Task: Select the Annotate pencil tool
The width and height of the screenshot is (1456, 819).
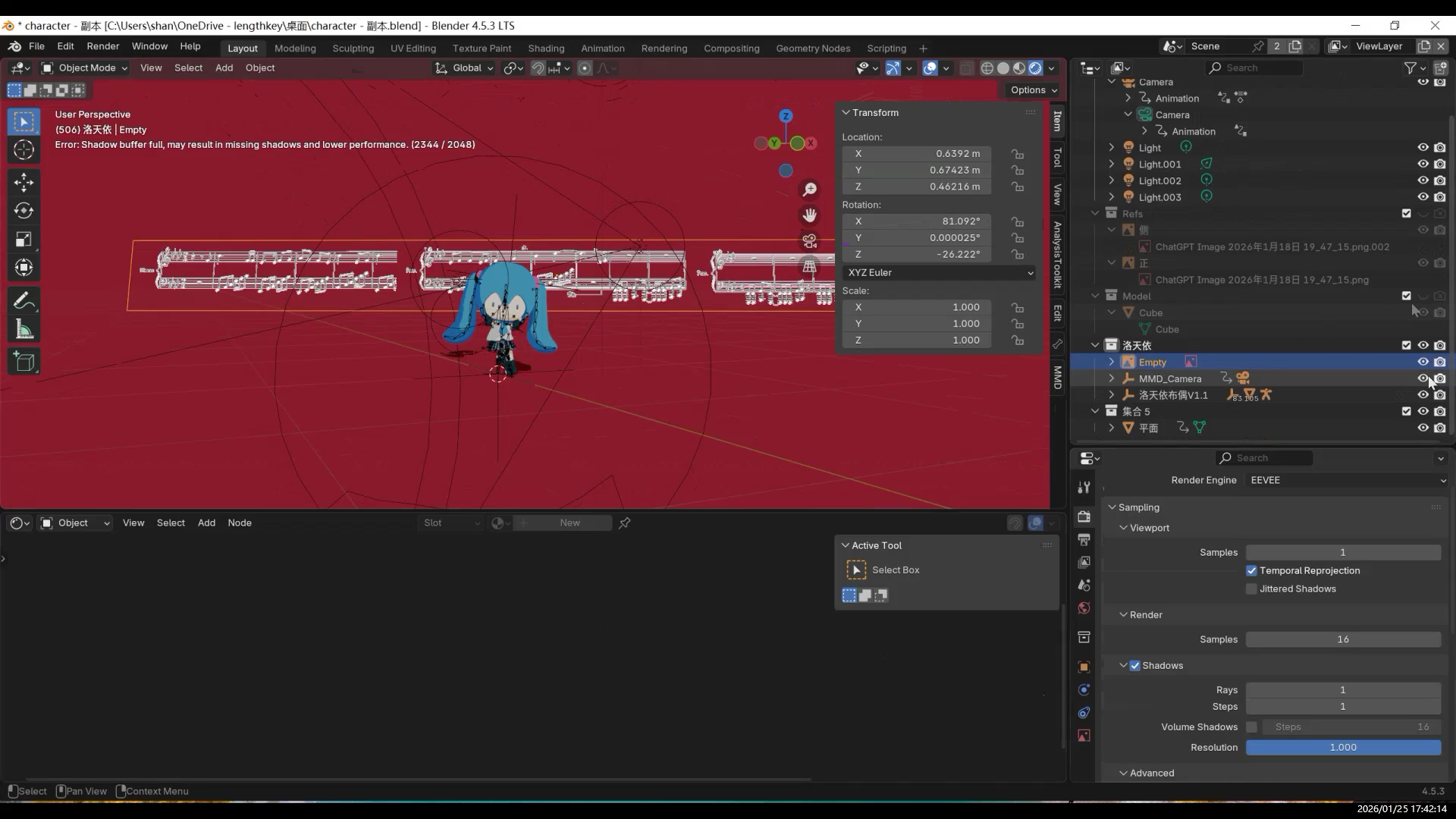Action: tap(24, 301)
